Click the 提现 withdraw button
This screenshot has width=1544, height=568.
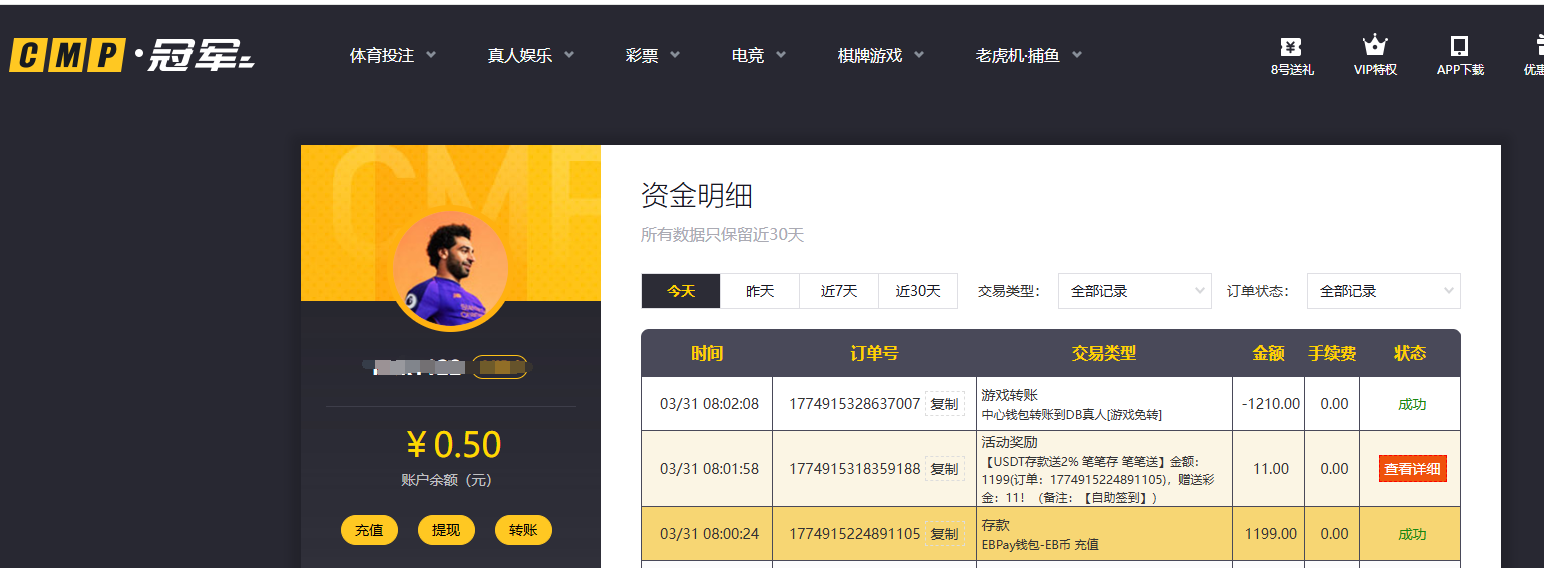(446, 530)
